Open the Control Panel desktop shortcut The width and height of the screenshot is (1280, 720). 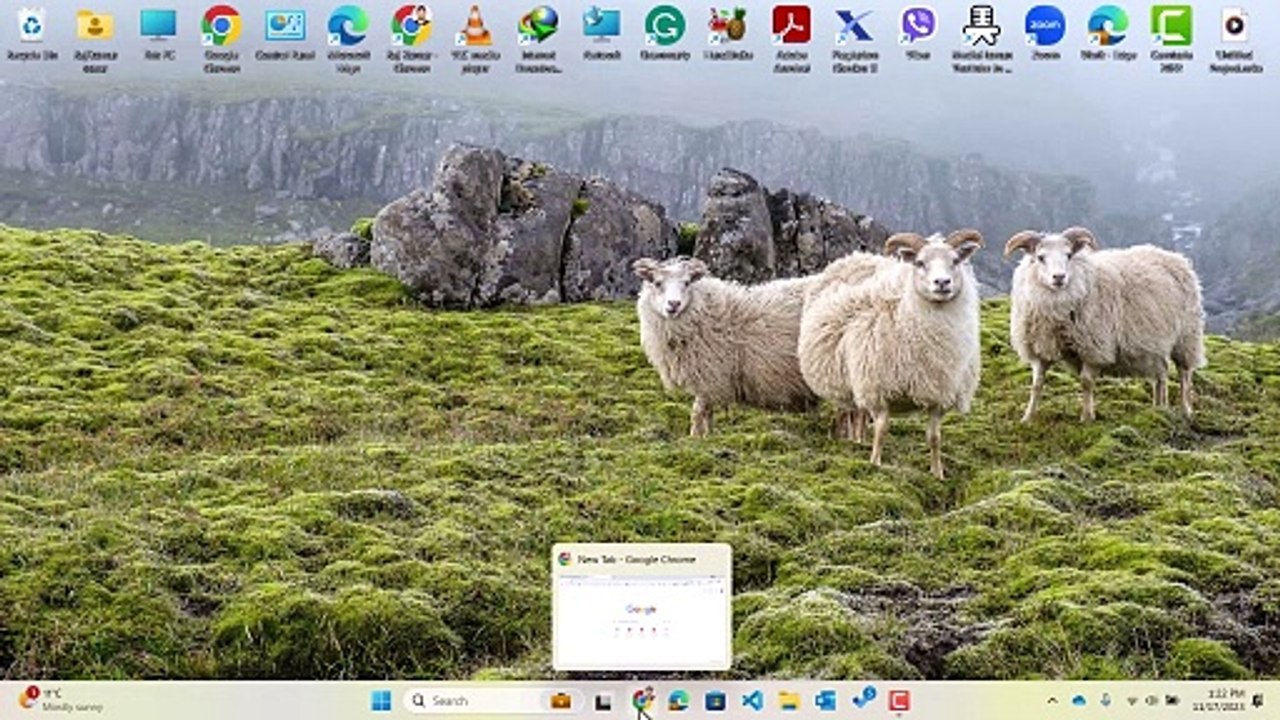pos(285,36)
